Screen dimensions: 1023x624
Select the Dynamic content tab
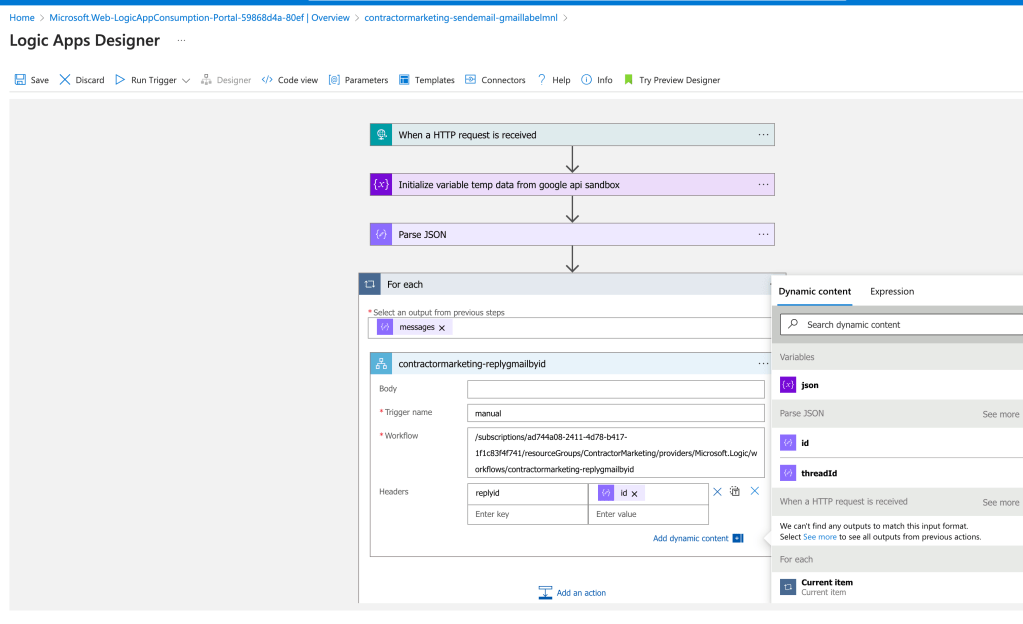click(814, 292)
